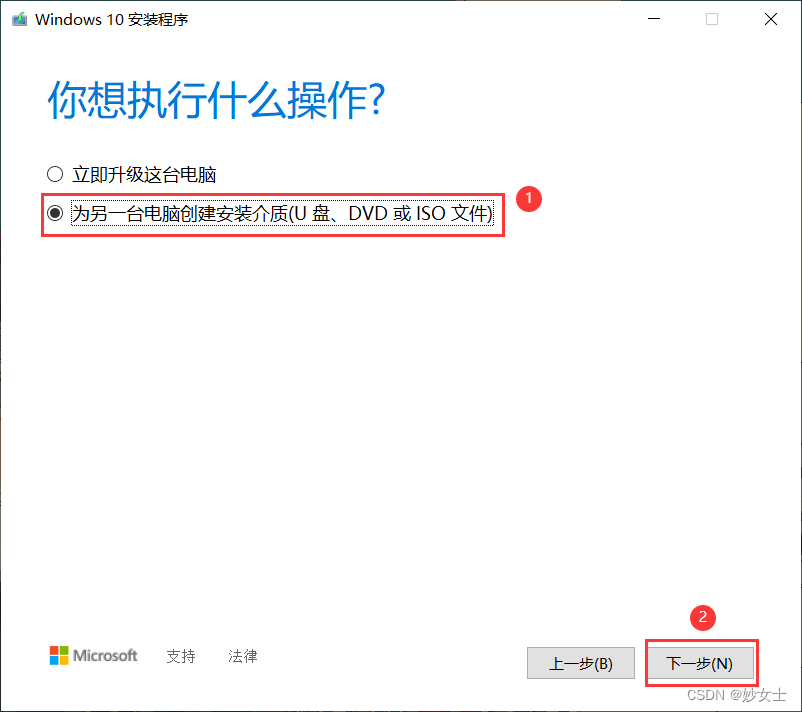This screenshot has width=802, height=712.
Task: Click the red annotation circle numbered 1
Action: pos(528,198)
